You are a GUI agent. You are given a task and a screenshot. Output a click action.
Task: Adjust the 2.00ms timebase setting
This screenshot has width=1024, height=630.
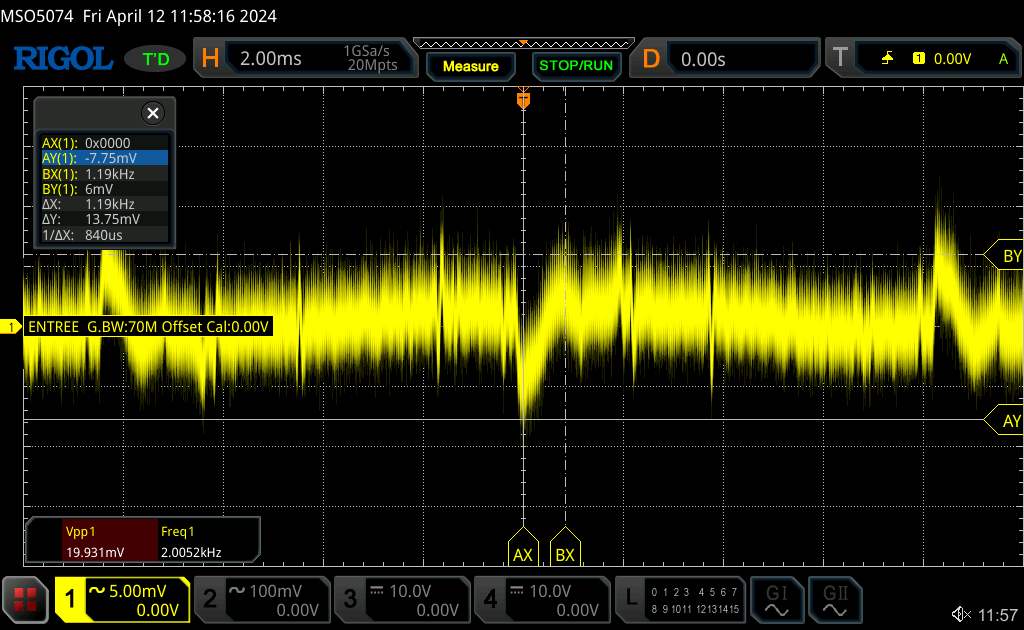tap(270, 59)
